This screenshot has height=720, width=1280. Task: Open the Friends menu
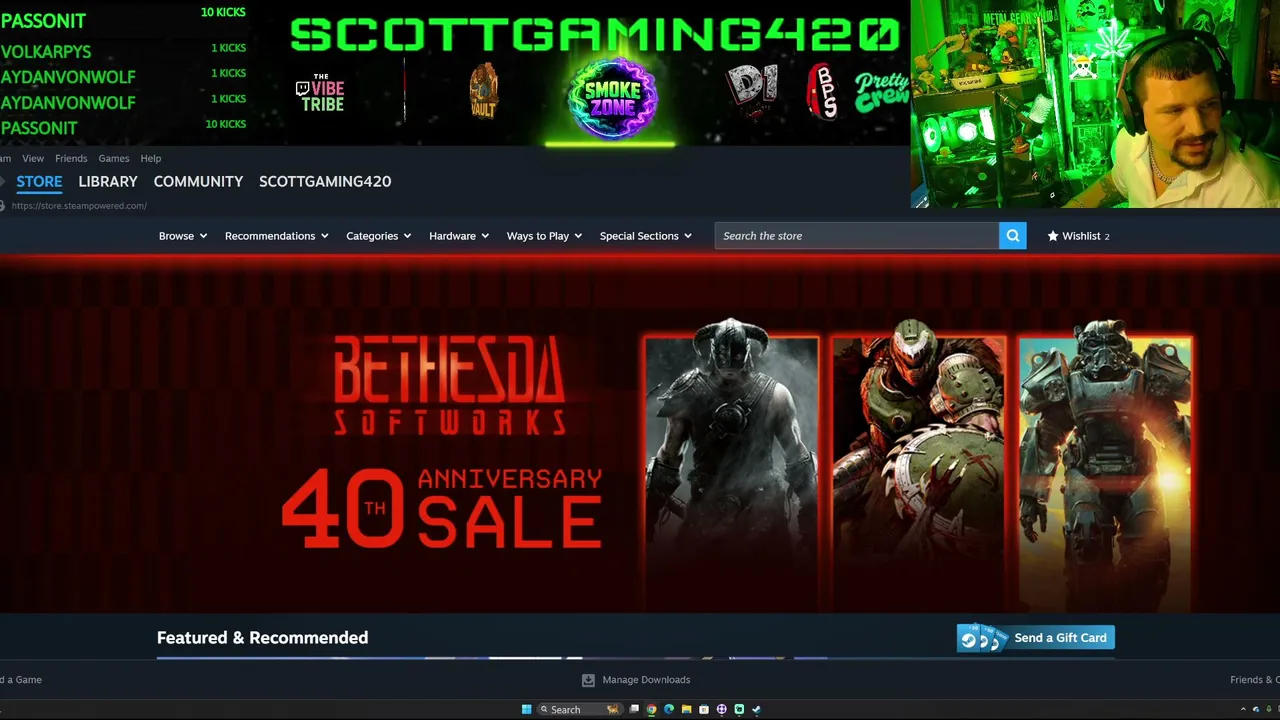(x=71, y=158)
